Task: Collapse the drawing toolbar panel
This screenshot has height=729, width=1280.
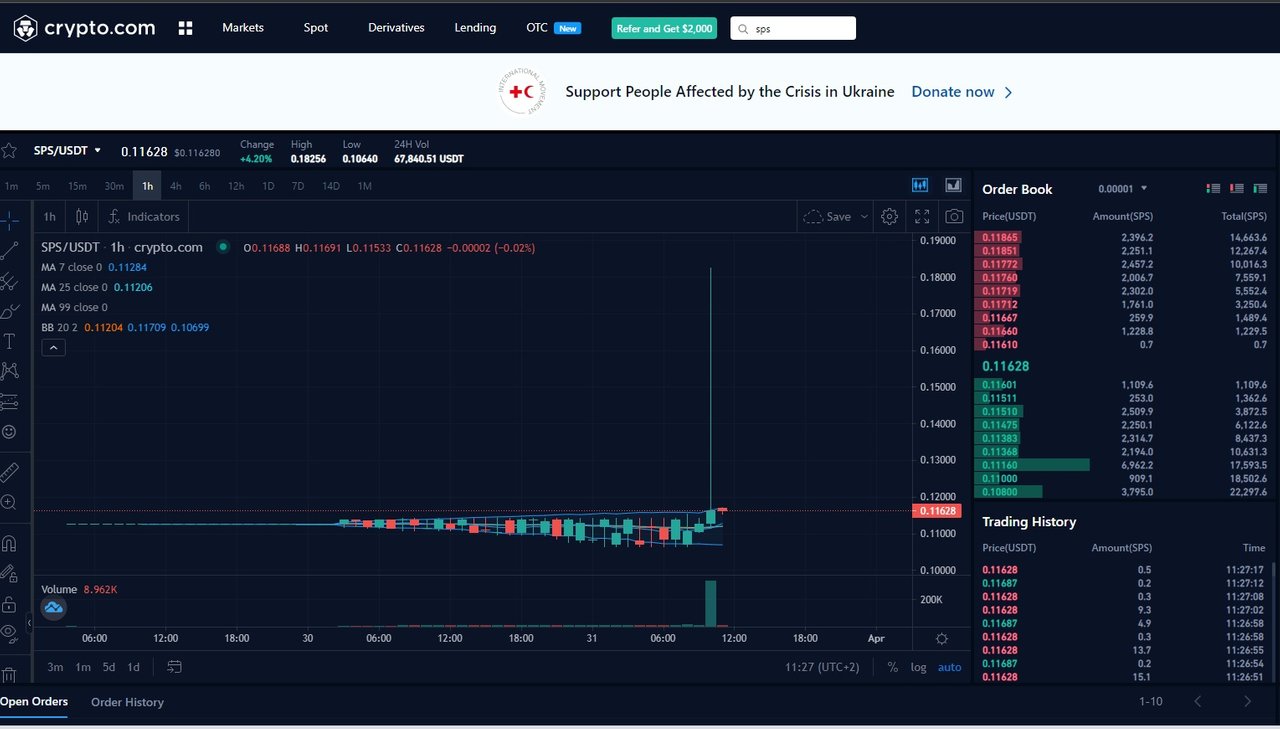Action: pos(28,623)
